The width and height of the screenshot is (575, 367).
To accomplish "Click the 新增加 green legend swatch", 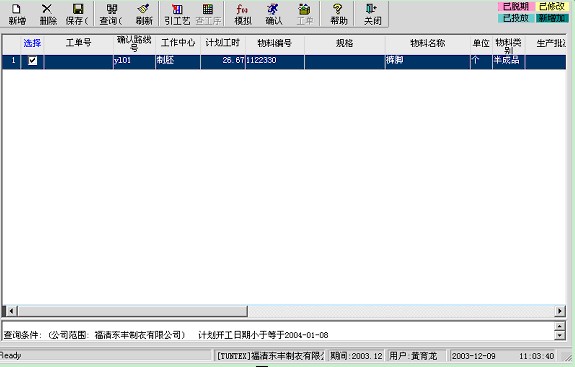I will point(552,18).
